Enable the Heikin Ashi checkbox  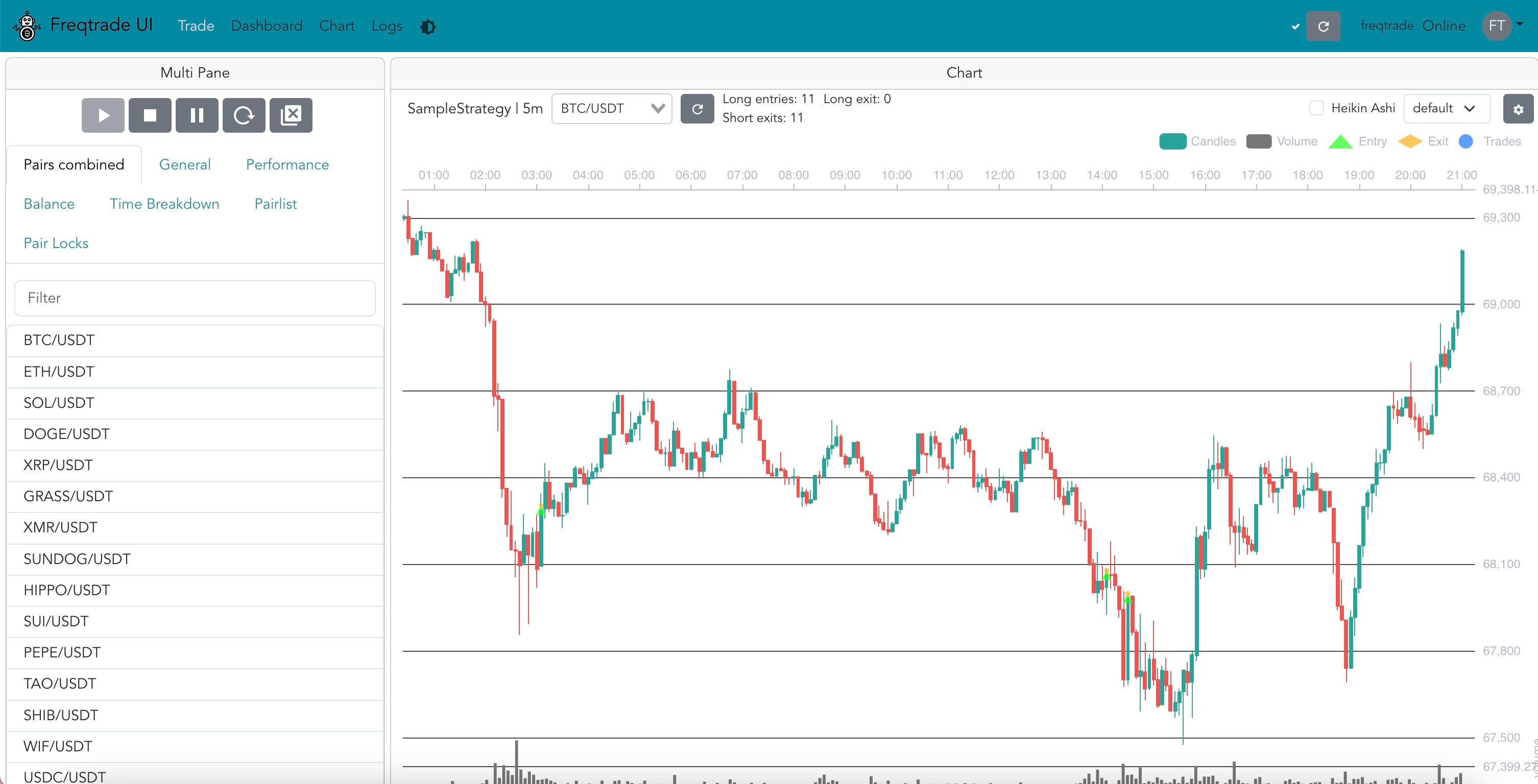pyautogui.click(x=1316, y=107)
